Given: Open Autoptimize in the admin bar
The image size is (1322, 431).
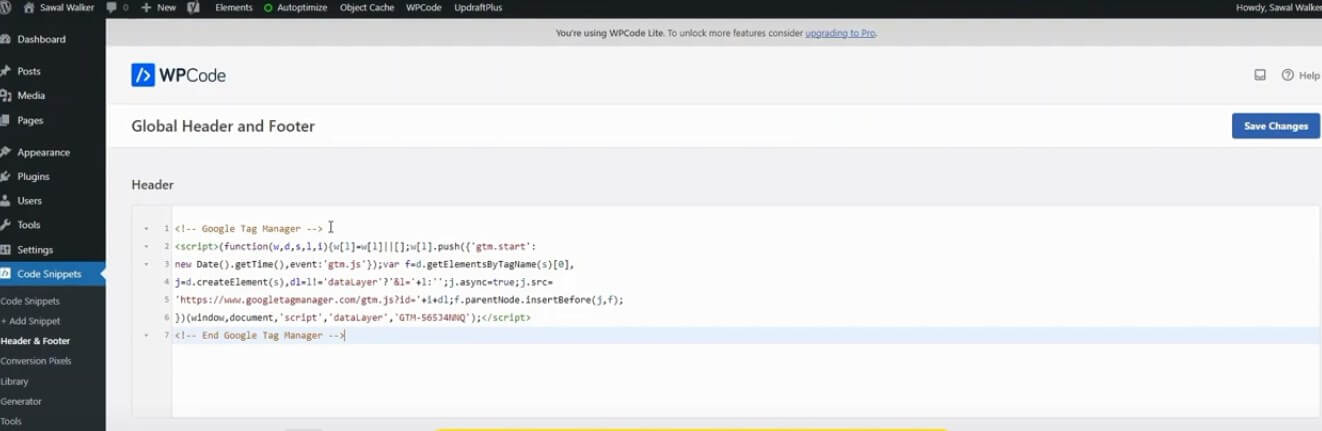Looking at the screenshot, I should (x=297, y=7).
